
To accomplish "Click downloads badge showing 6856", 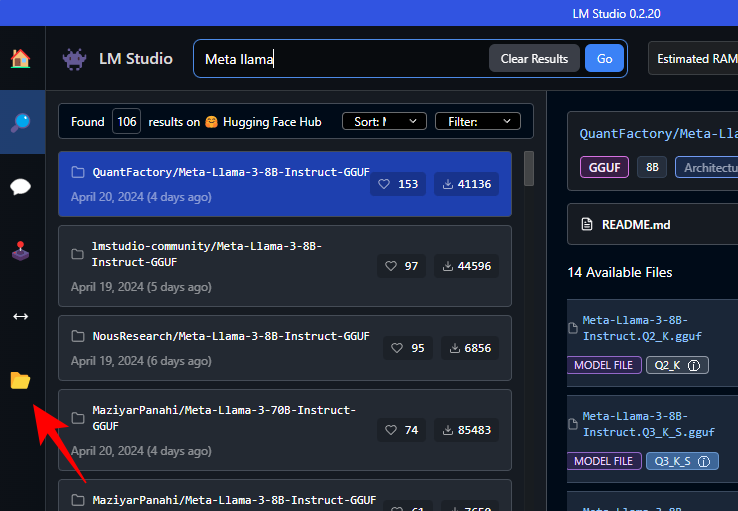I will tap(470, 348).
